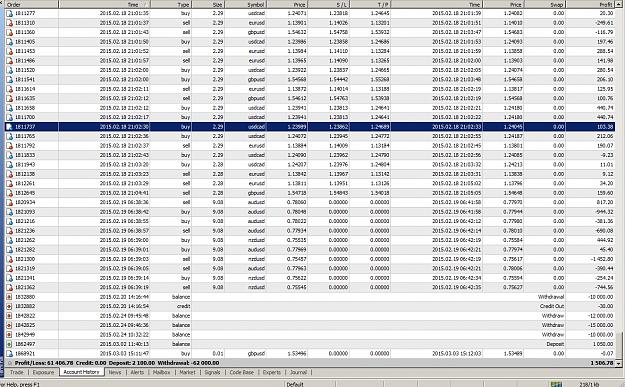Screen dimensions: 625x387
Task: Click the Withdrawal comment in row 1832880
Action: [x=551, y=297]
